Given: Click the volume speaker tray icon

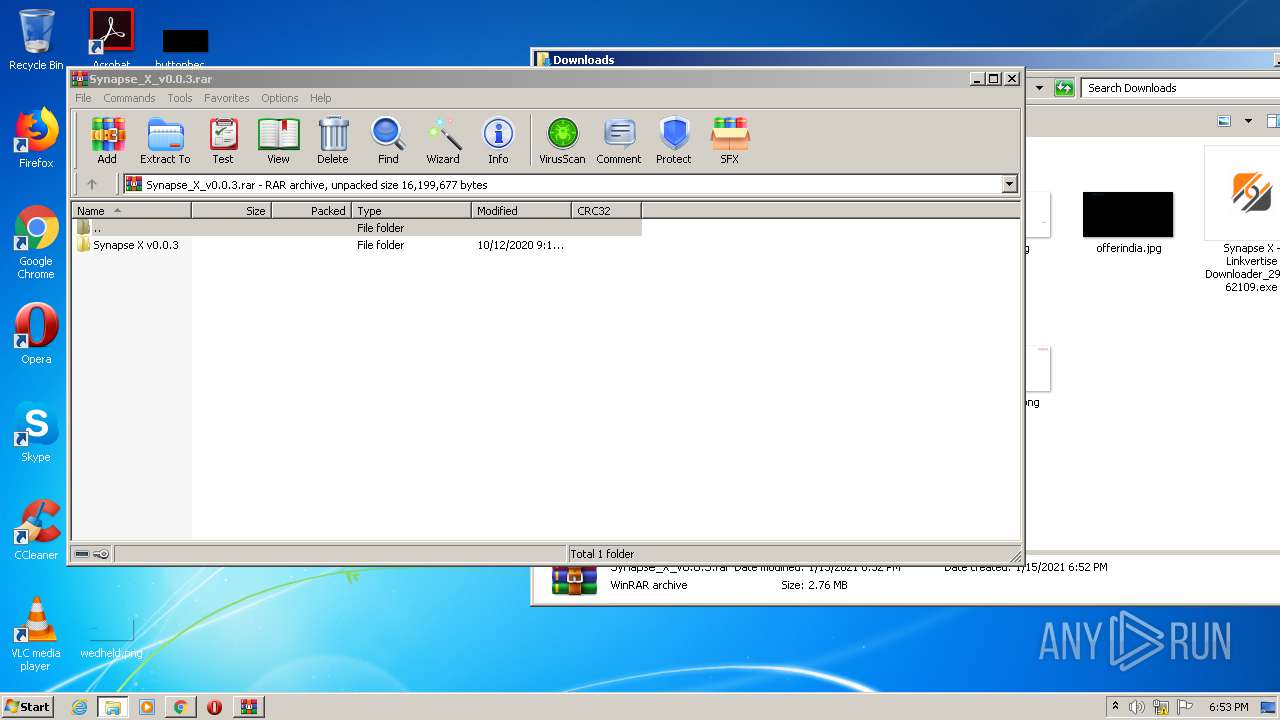Looking at the screenshot, I should (1136, 707).
